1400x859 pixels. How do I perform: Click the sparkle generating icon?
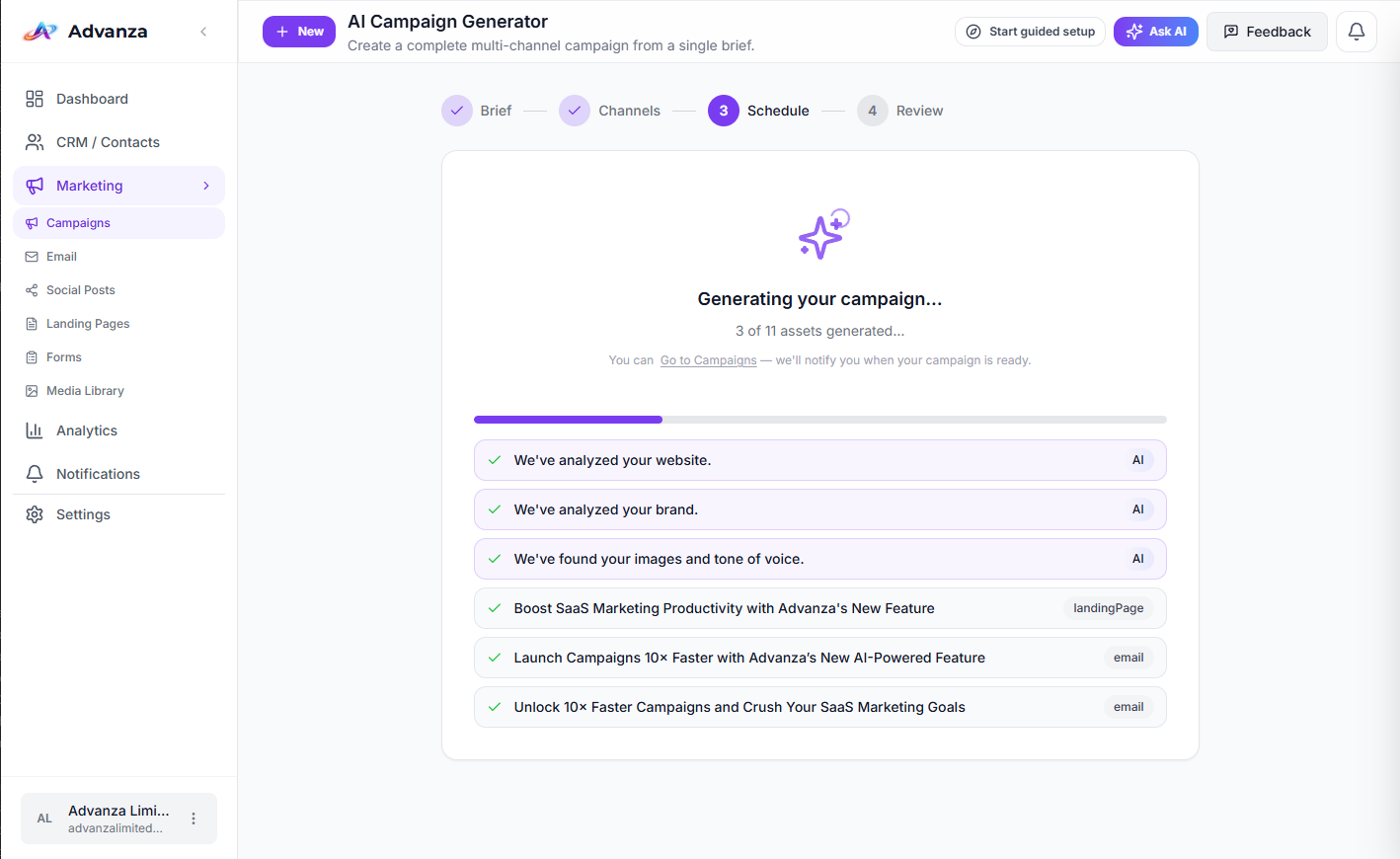pyautogui.click(x=823, y=234)
